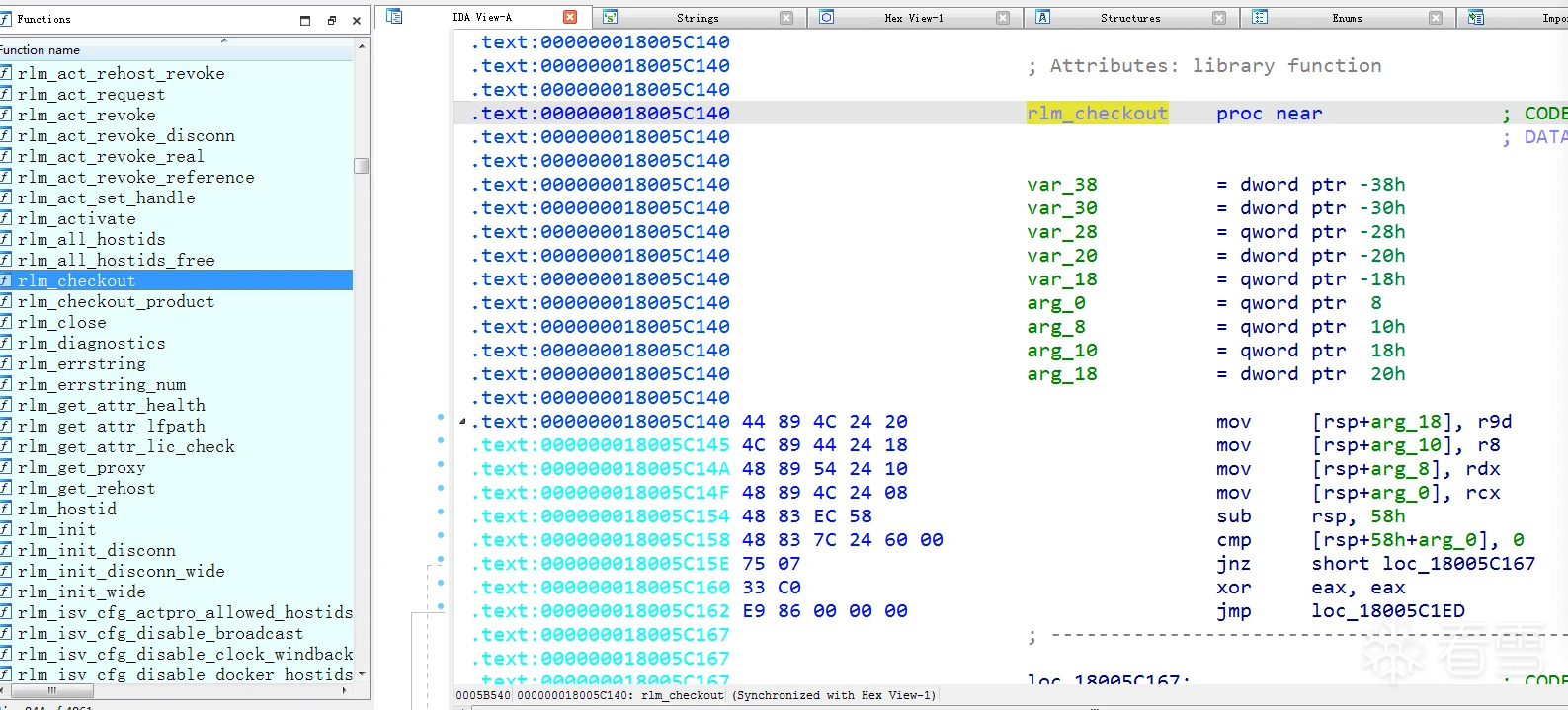Switch to the Strings tab
Screen dimensions: 1568x710
[x=698, y=18]
